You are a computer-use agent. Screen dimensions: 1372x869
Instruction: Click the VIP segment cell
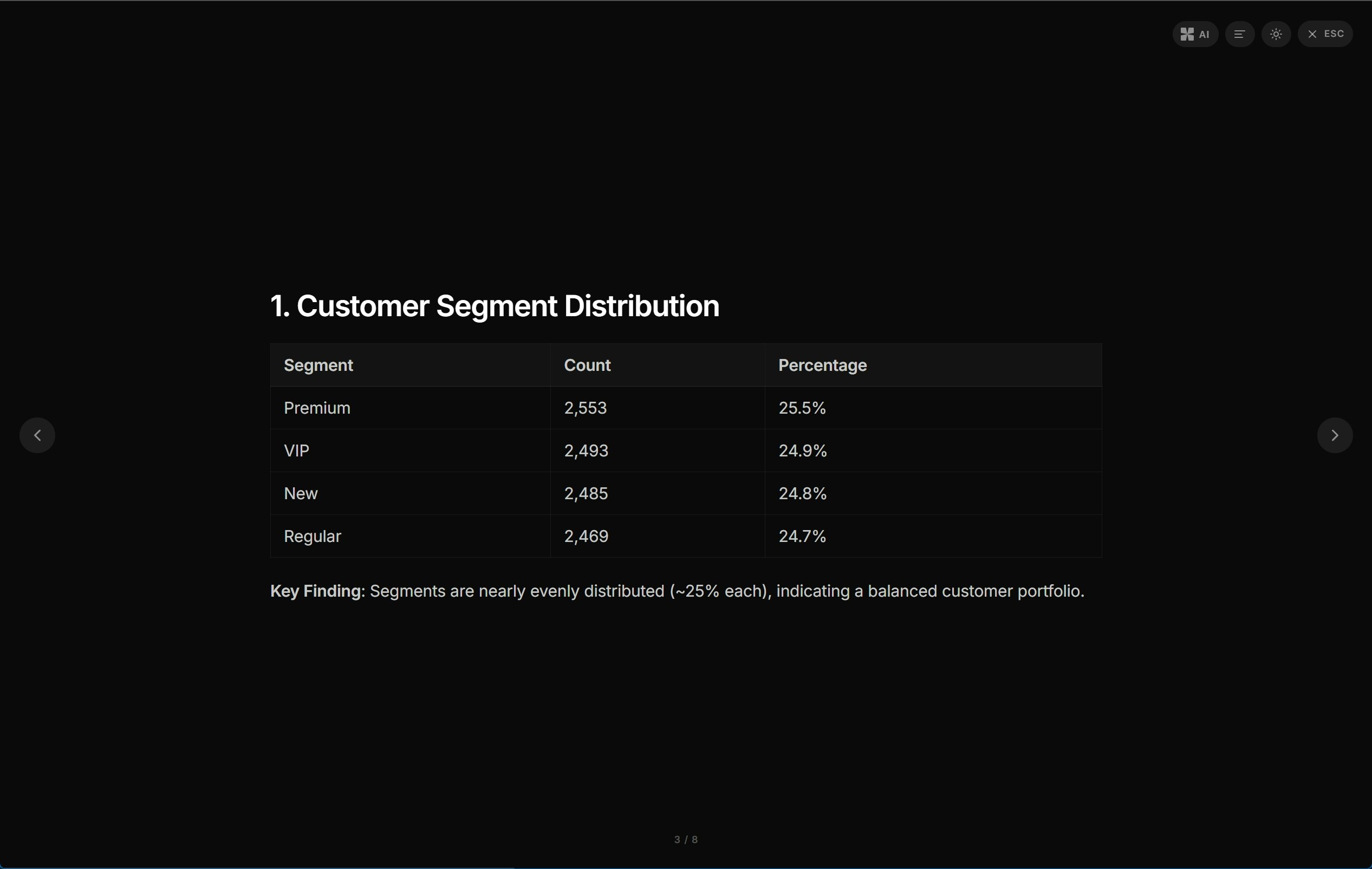point(410,450)
